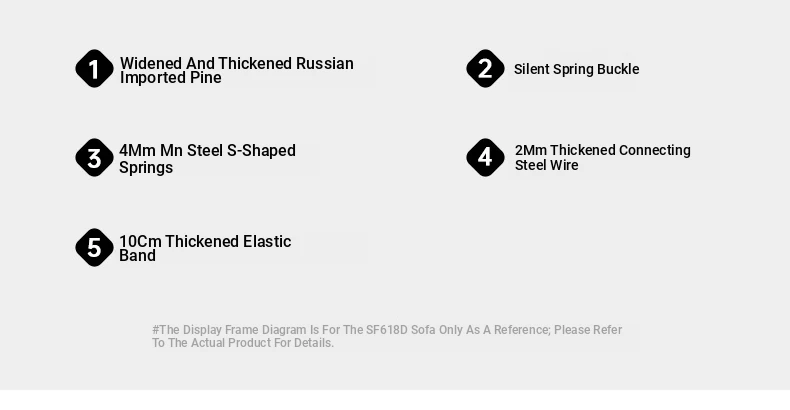Select the SF618D model name in footnote
The height and width of the screenshot is (410, 790).
point(386,330)
